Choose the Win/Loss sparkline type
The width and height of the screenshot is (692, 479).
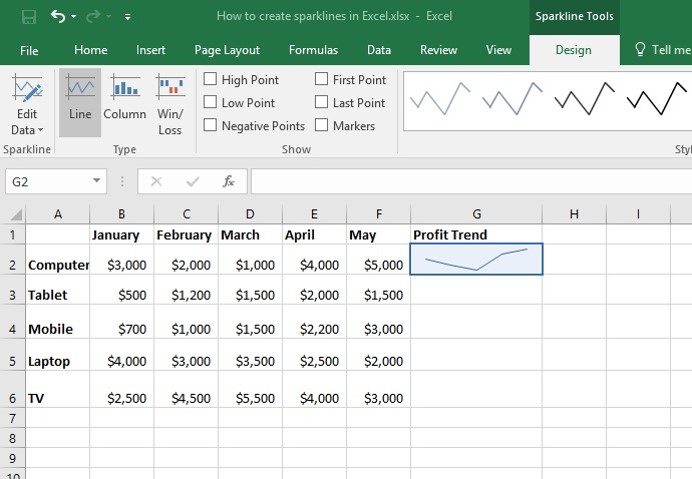170,102
